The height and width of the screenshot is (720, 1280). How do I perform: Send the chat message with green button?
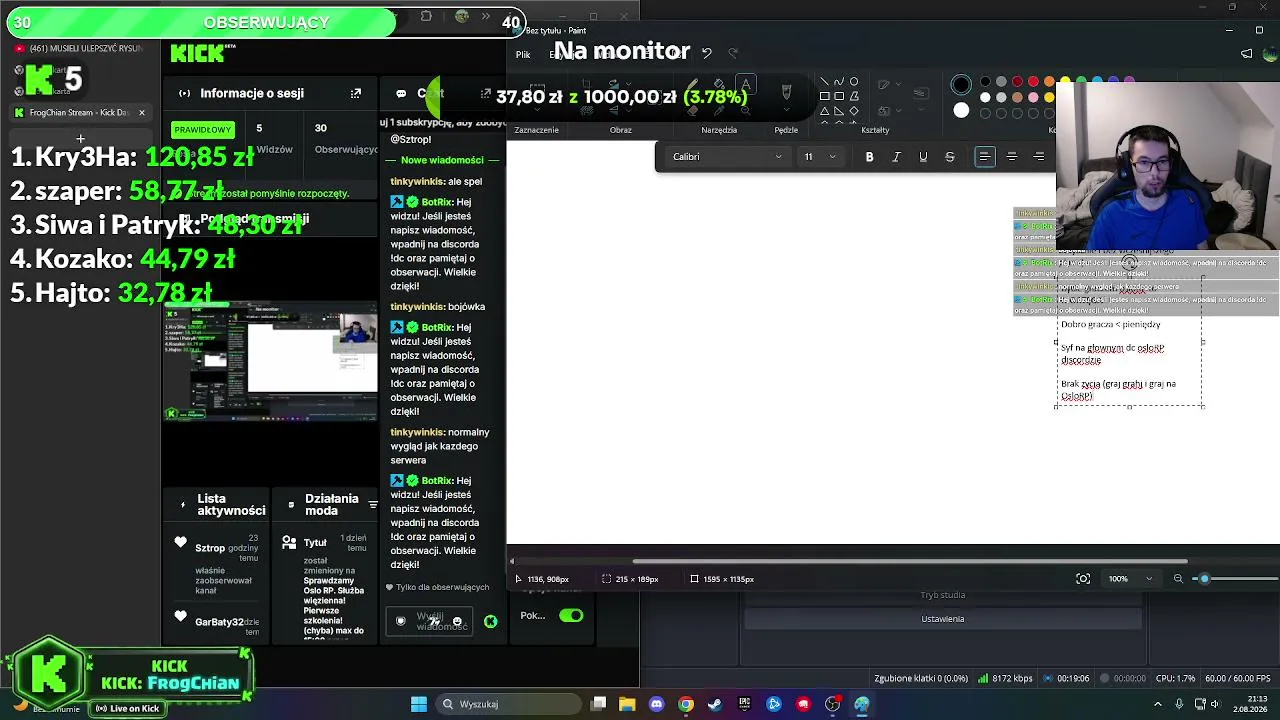(490, 621)
